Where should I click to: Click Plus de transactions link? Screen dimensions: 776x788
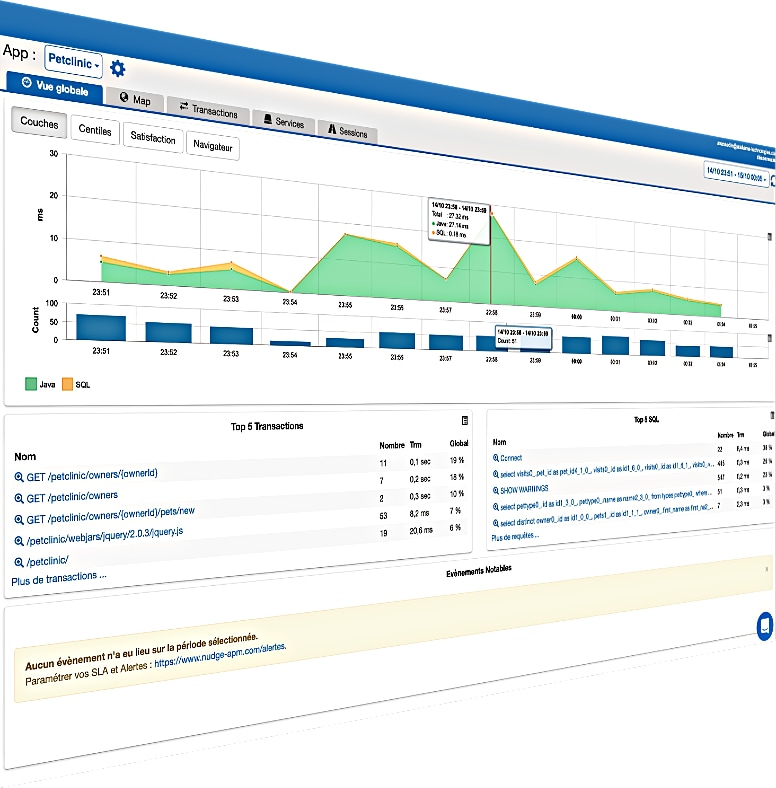pyautogui.click(x=59, y=578)
